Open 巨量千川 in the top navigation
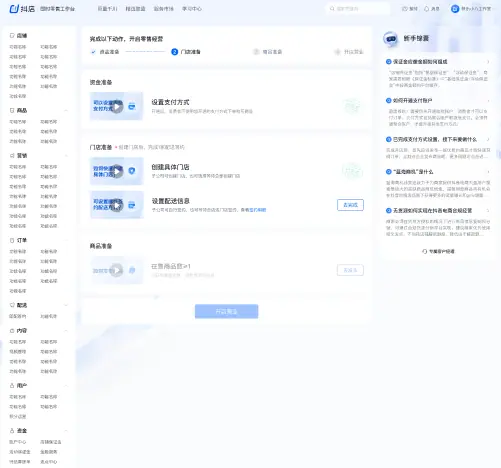This screenshot has width=501, height=468. click(107, 9)
